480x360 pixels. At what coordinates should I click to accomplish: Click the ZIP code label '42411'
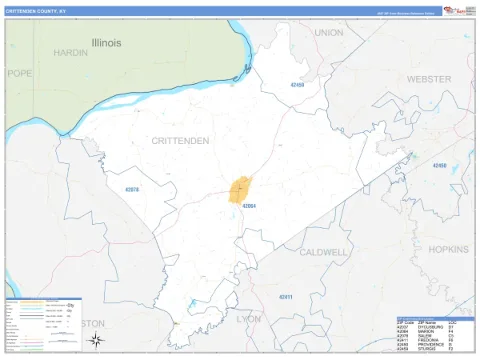click(286, 297)
